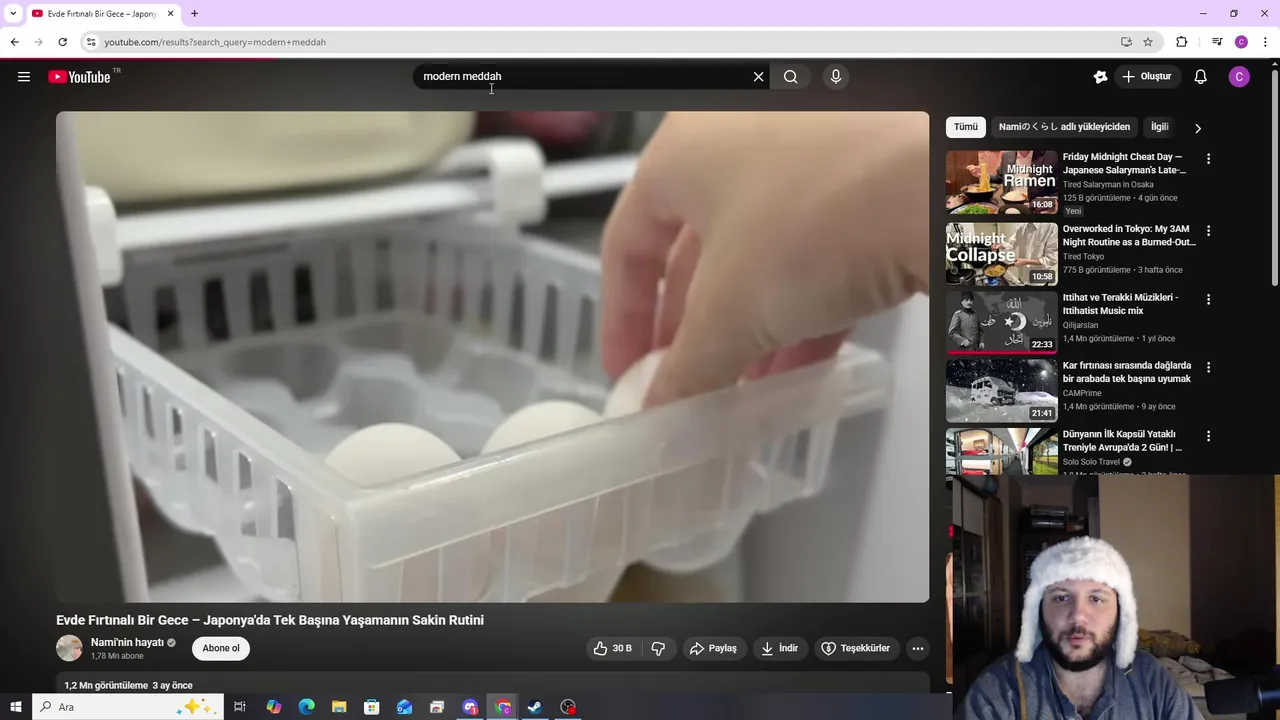Start voice search with the microphone

pos(836,77)
